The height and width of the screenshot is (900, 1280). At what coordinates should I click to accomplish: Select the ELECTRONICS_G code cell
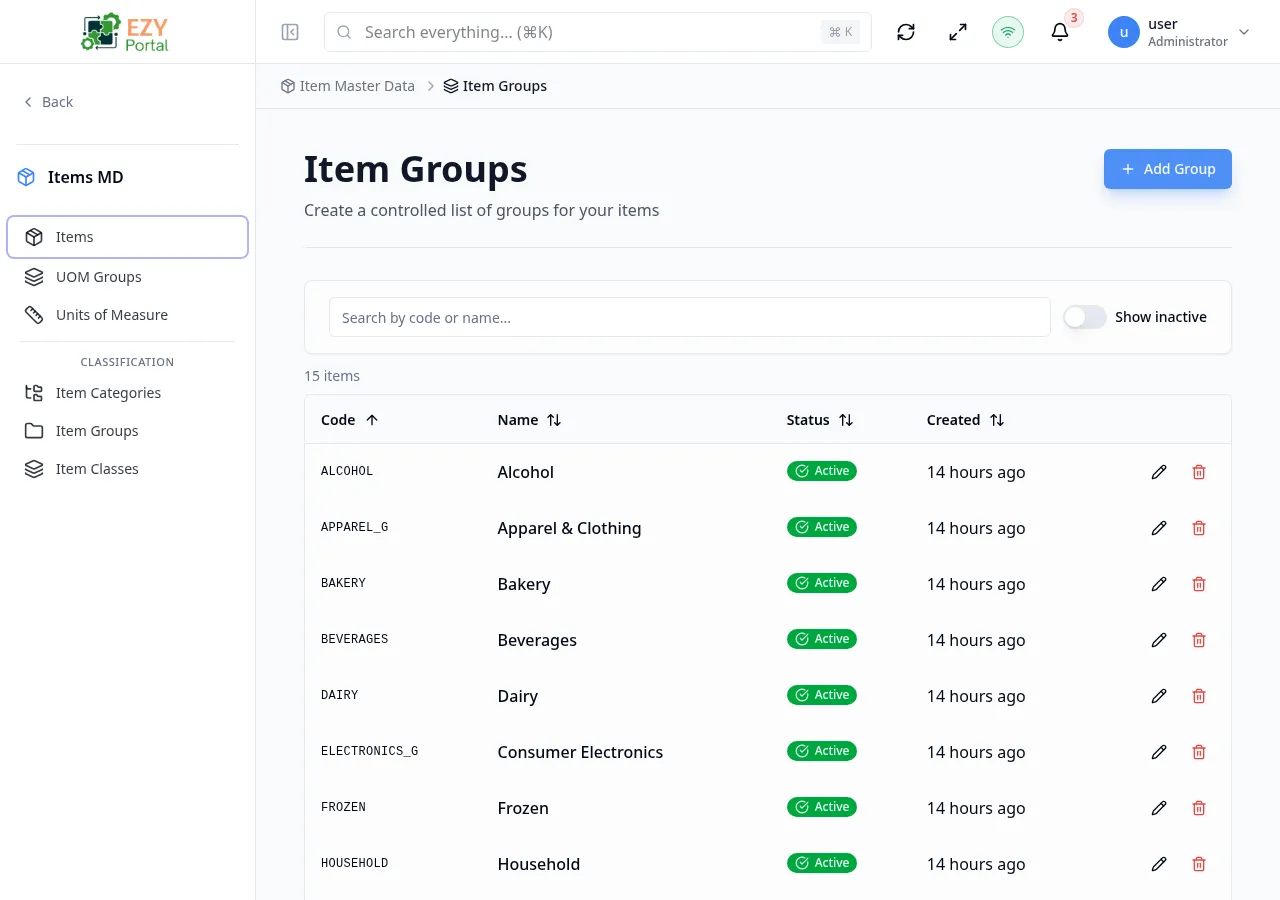point(370,751)
